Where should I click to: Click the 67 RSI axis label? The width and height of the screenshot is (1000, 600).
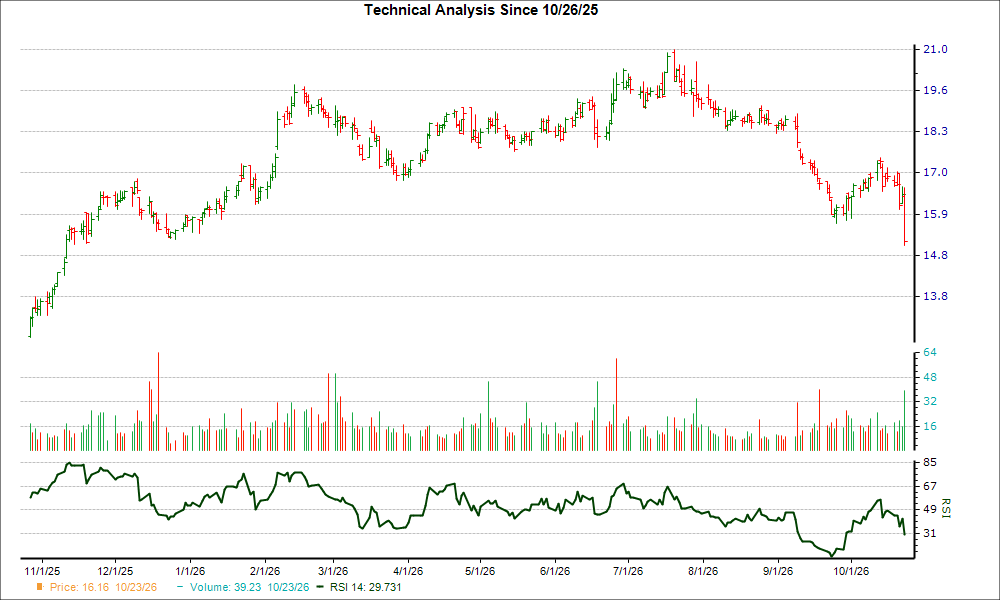point(930,486)
